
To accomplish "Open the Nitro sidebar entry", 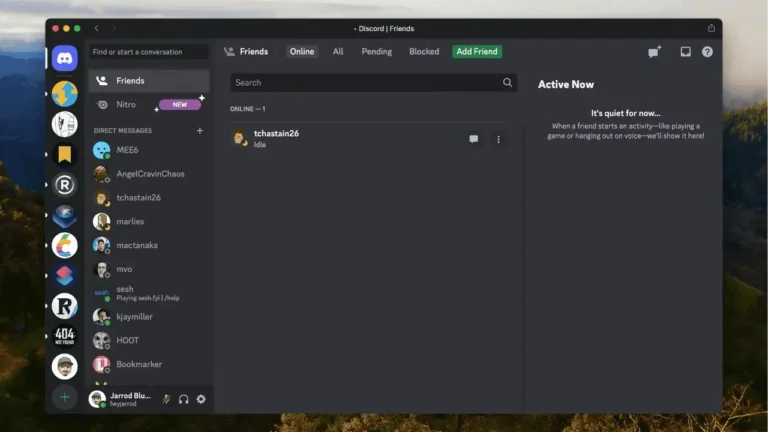I will (149, 104).
